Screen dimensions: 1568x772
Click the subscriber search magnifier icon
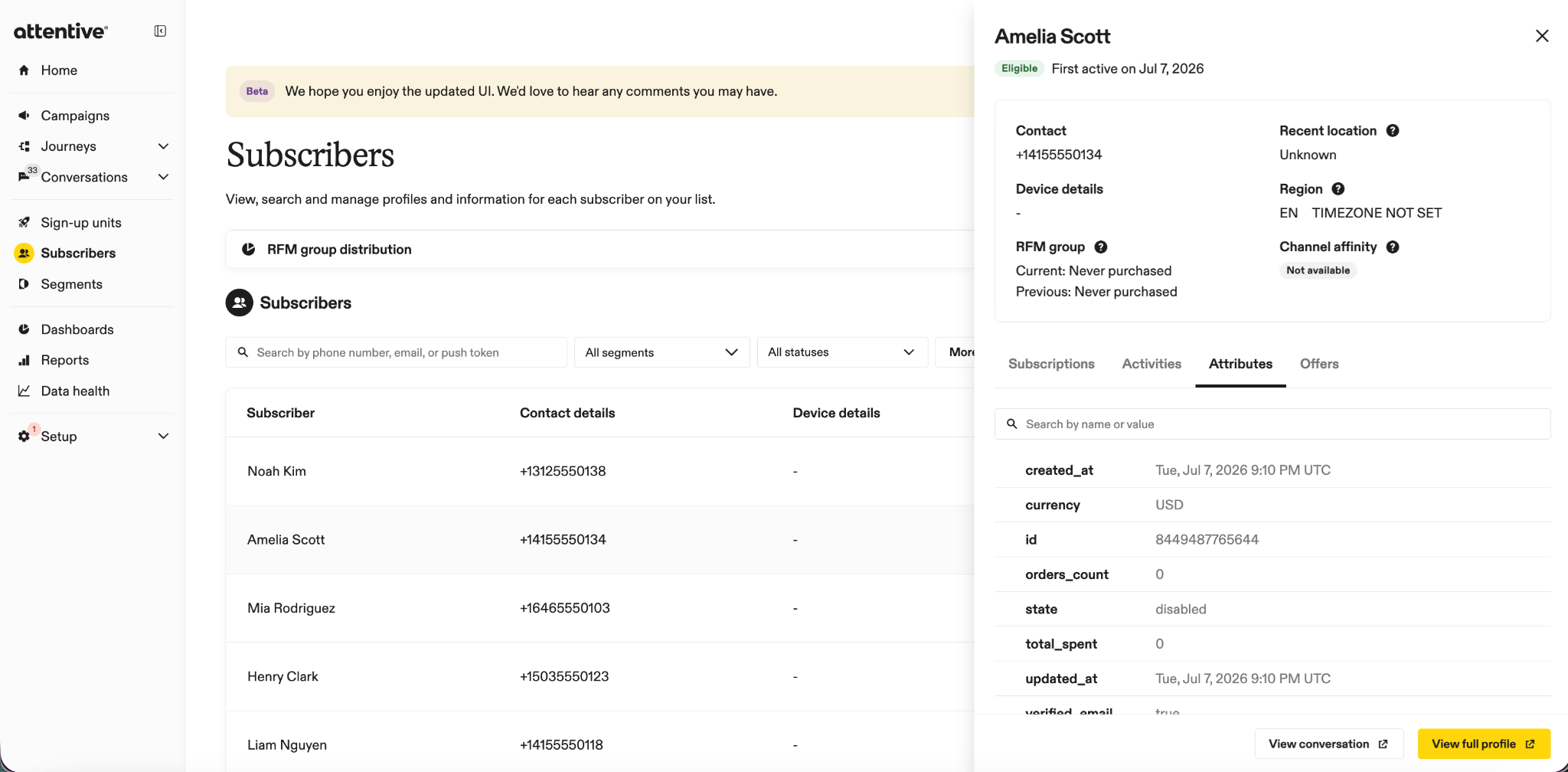click(243, 352)
